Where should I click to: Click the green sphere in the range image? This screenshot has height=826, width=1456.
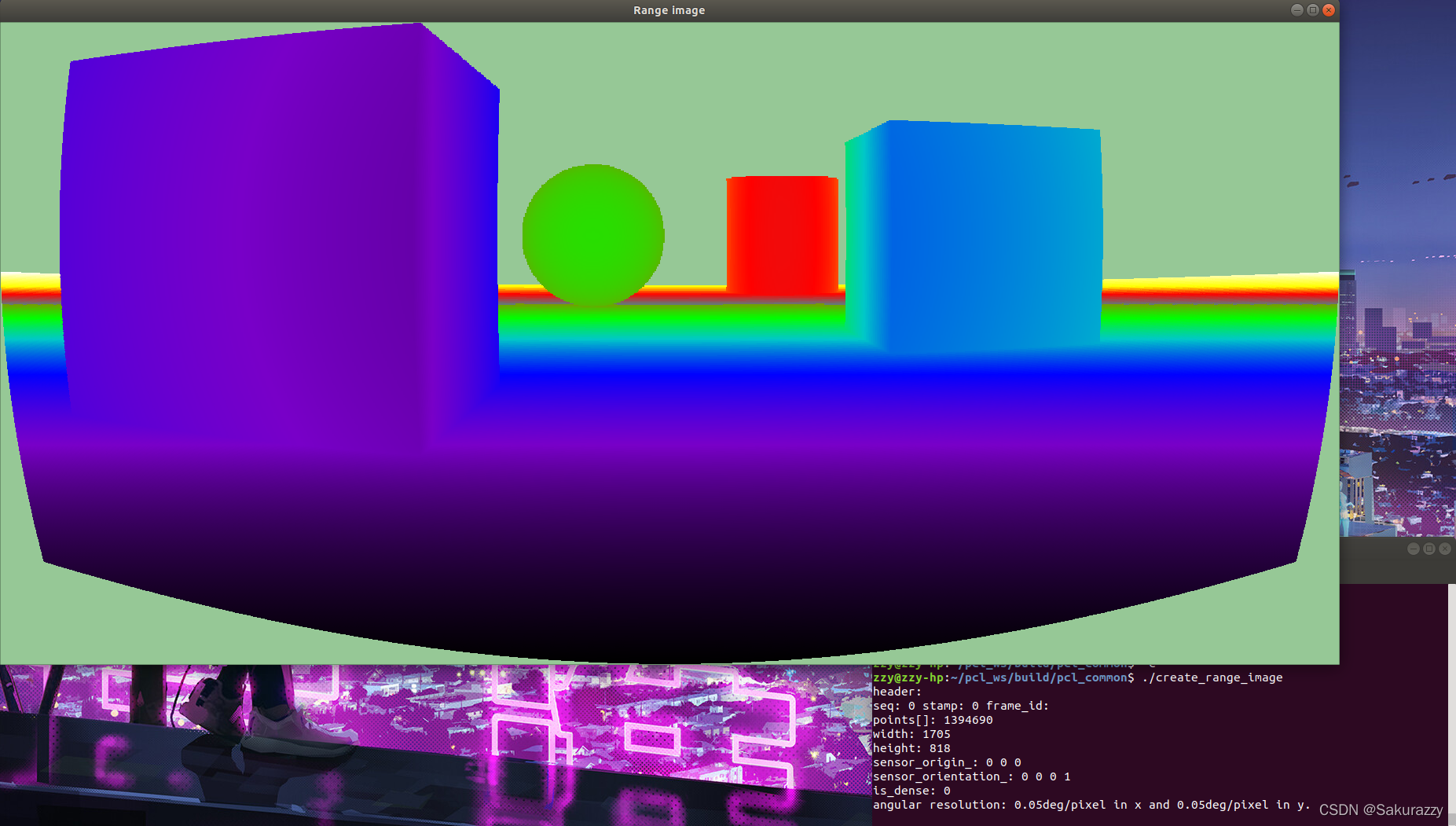click(593, 235)
